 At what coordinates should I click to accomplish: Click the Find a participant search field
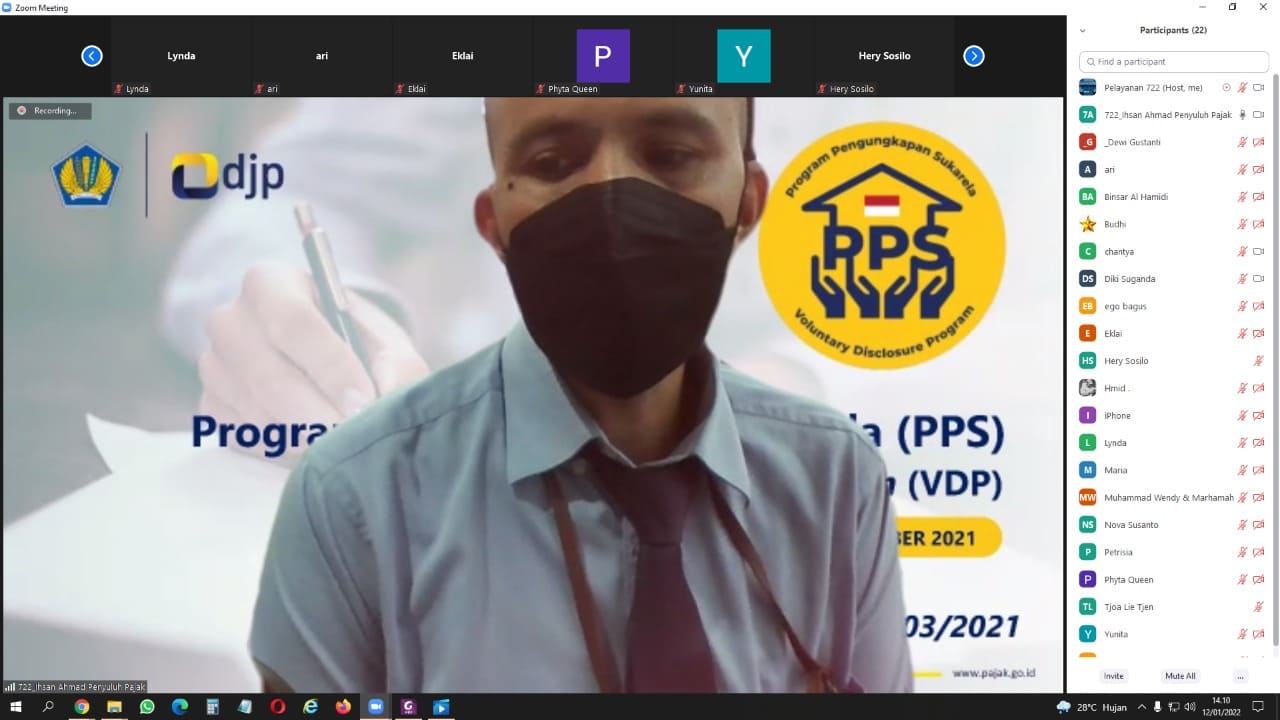point(1174,62)
